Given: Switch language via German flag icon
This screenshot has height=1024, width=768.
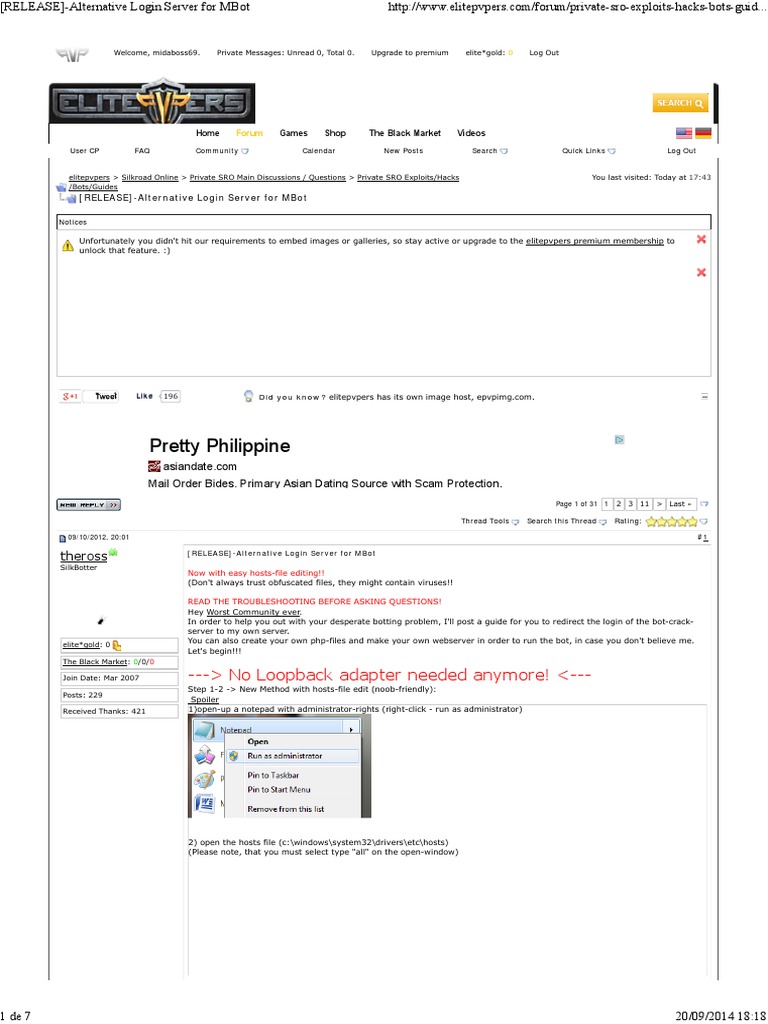Looking at the screenshot, I should click(x=703, y=133).
